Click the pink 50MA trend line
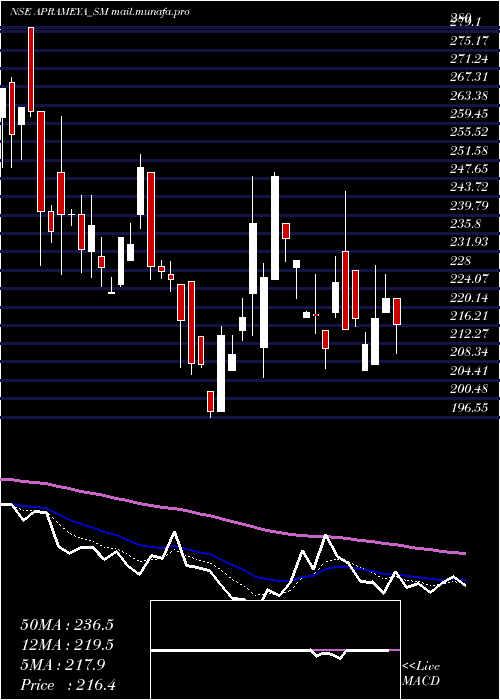500x700 pixels. click(x=232, y=520)
